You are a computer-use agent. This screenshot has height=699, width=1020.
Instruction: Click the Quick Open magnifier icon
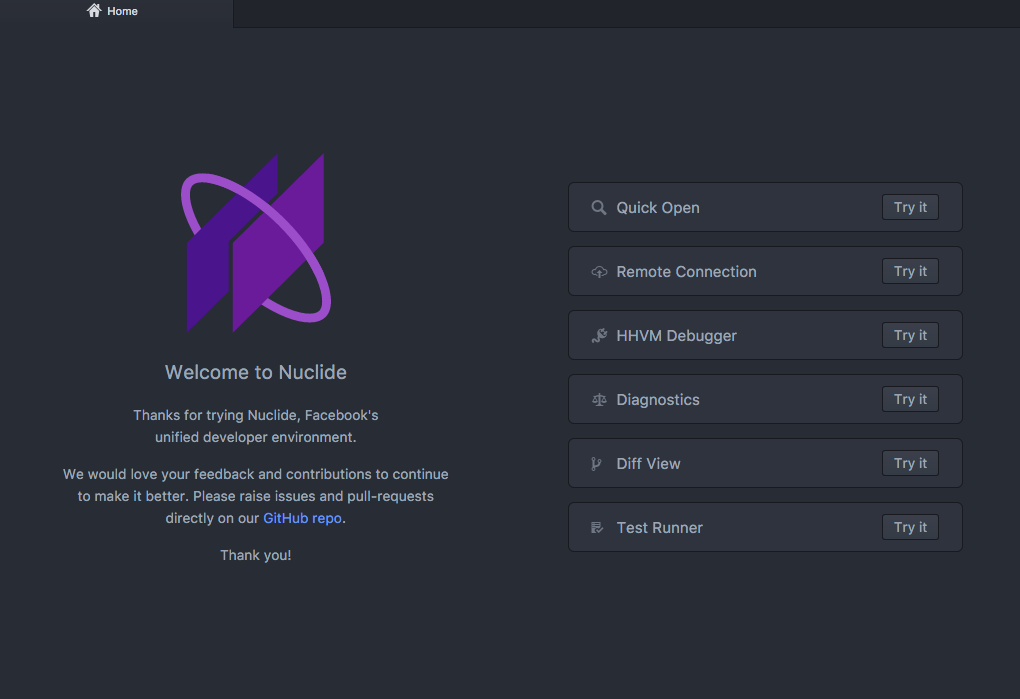point(598,207)
